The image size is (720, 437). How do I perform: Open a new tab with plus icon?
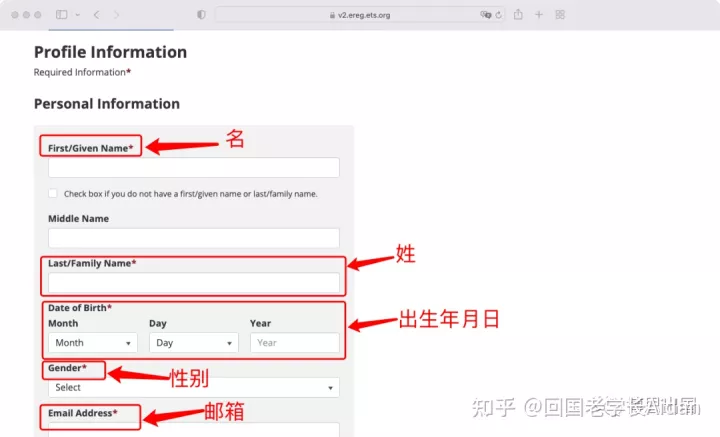[x=539, y=15]
